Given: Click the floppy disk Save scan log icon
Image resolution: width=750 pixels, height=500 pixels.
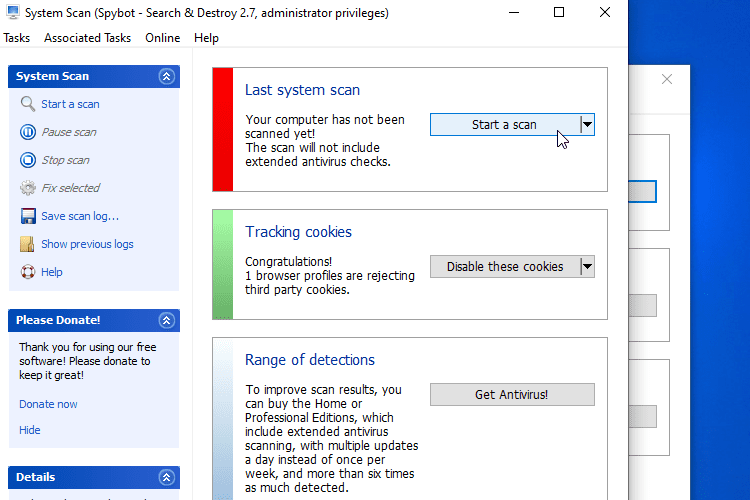Looking at the screenshot, I should click(28, 216).
